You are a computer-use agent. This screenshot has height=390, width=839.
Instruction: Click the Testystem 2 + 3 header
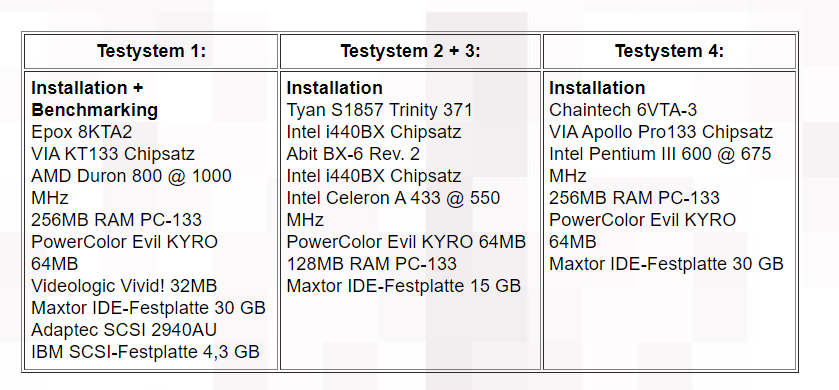click(410, 51)
